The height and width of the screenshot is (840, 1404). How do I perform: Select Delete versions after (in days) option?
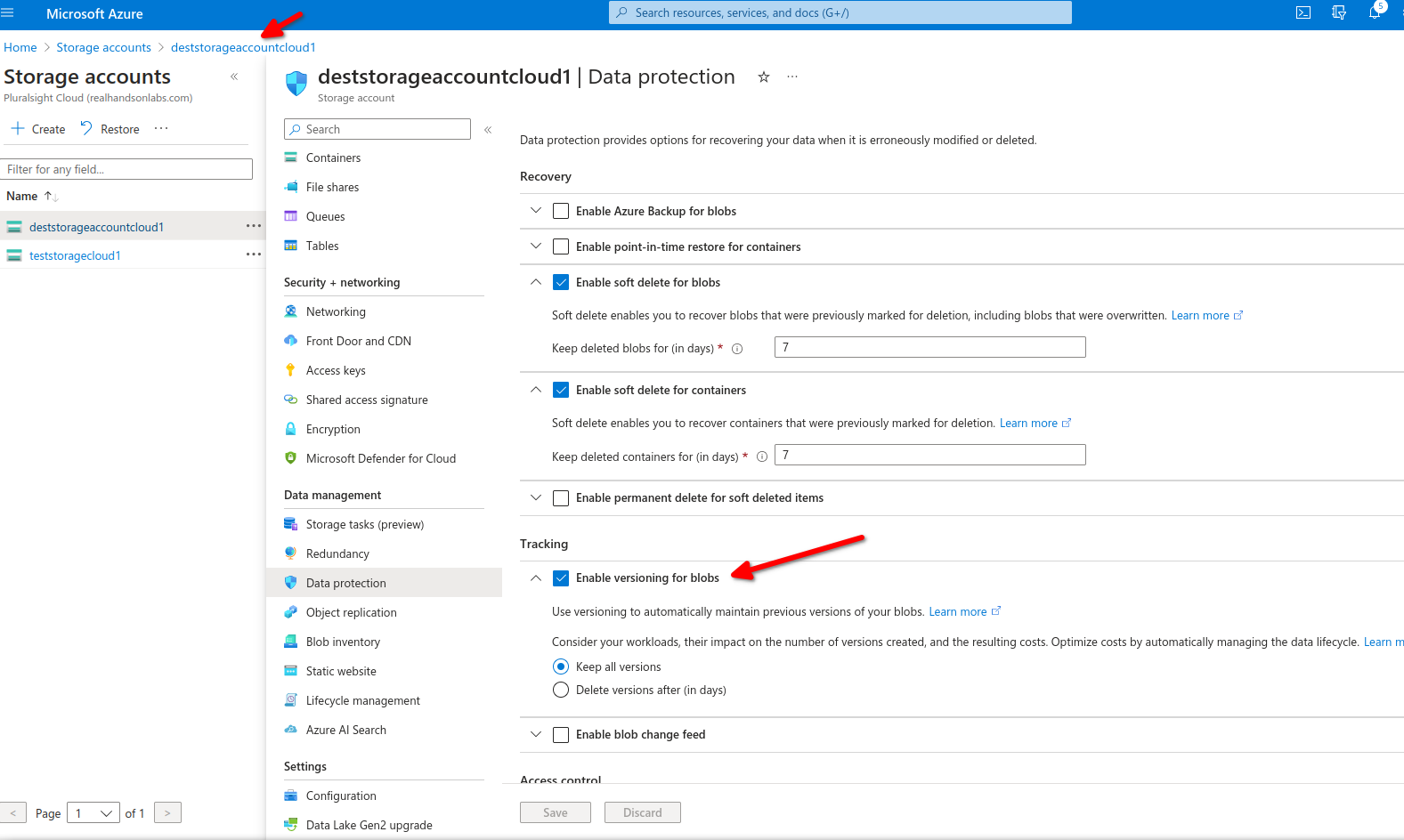coord(561,691)
